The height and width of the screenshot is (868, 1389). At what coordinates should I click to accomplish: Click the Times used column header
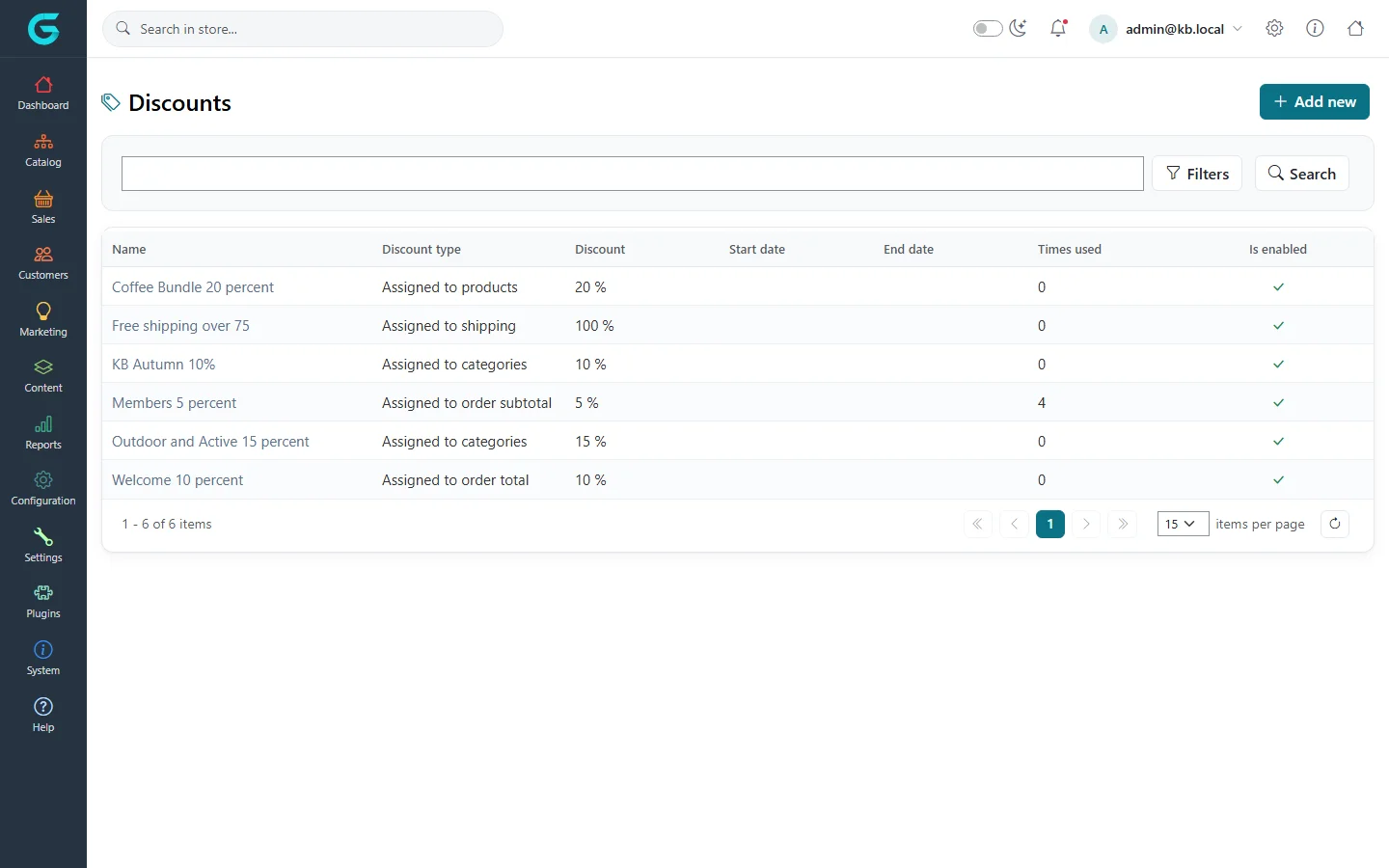1070,249
